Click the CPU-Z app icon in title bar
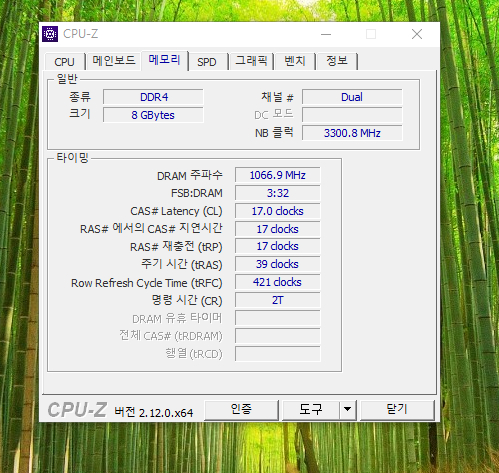This screenshot has width=499, height=473. click(x=50, y=34)
